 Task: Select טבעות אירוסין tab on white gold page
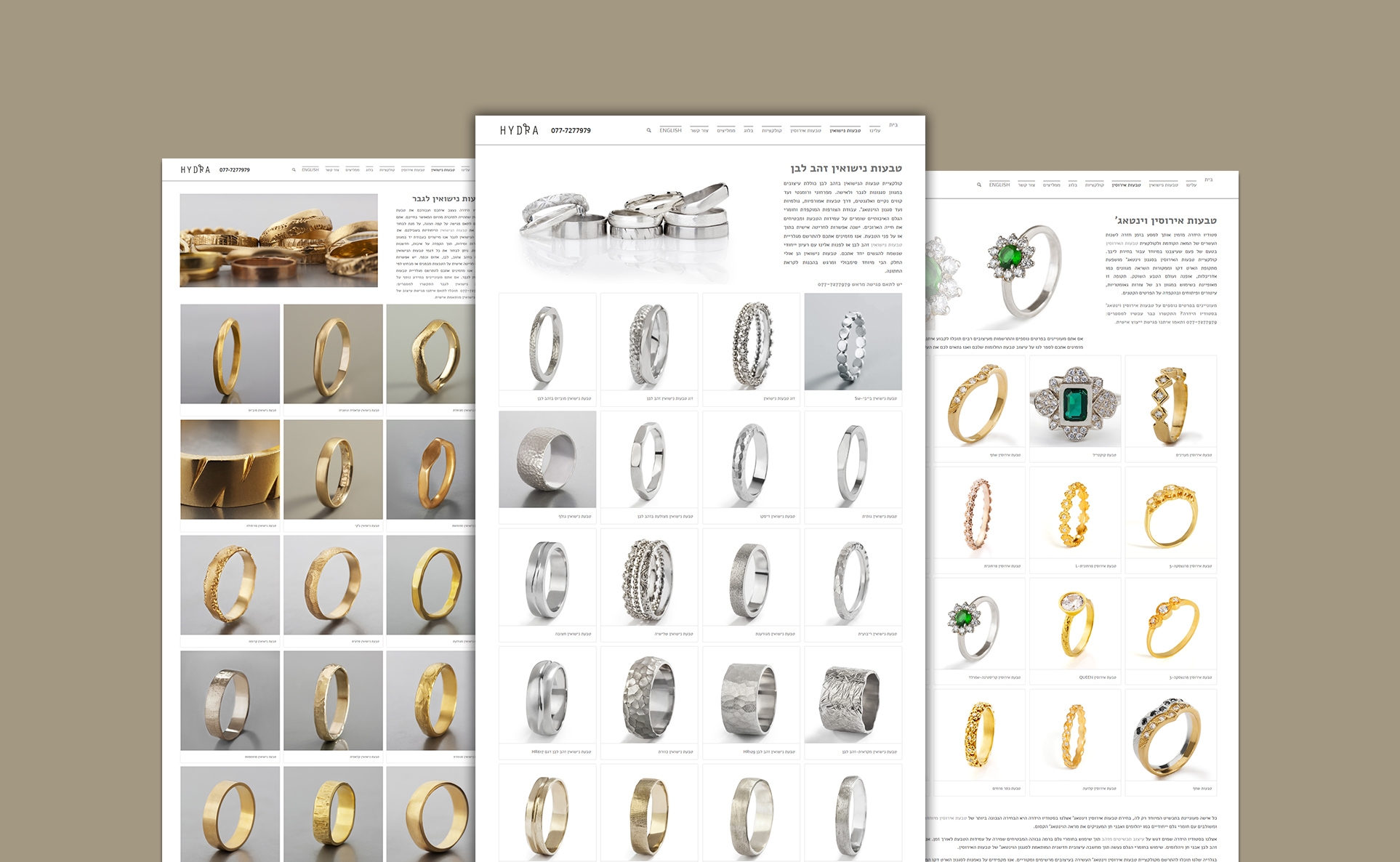pyautogui.click(x=805, y=131)
